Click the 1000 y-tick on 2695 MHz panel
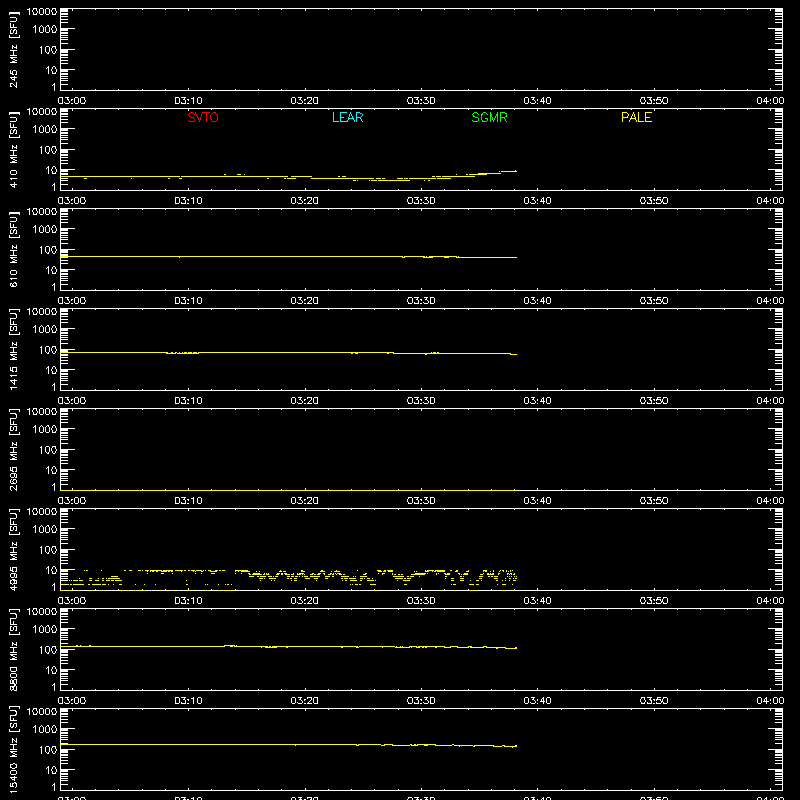This screenshot has height=800, width=800. point(45,430)
